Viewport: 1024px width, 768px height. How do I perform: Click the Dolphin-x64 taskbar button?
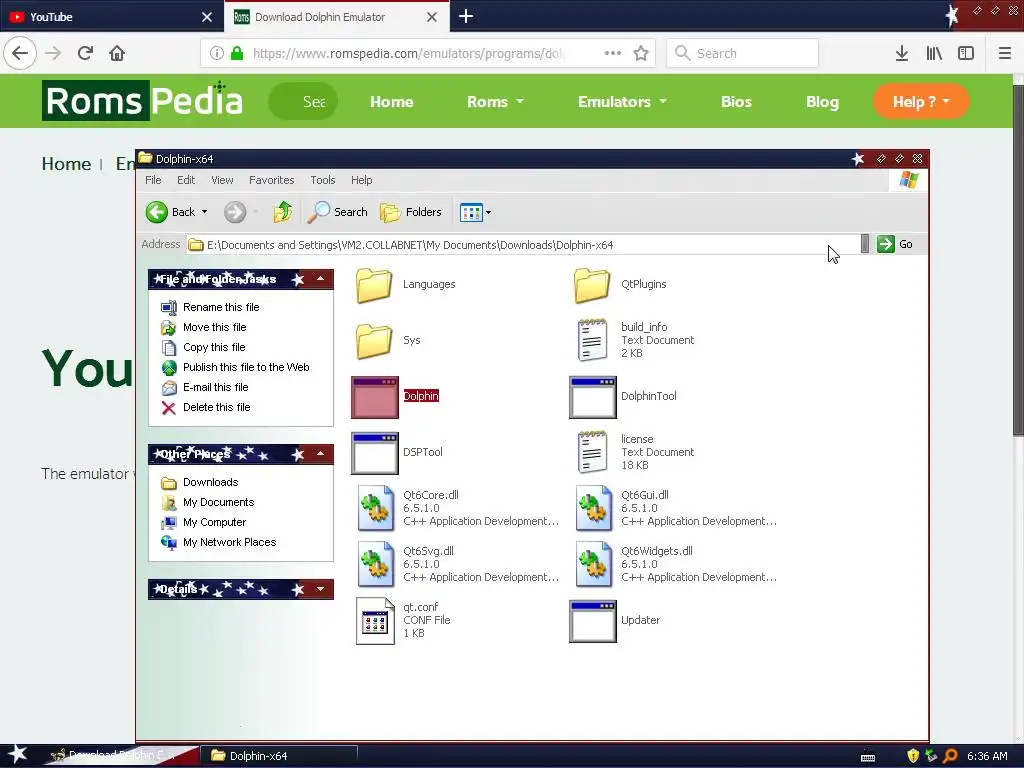tap(280, 756)
